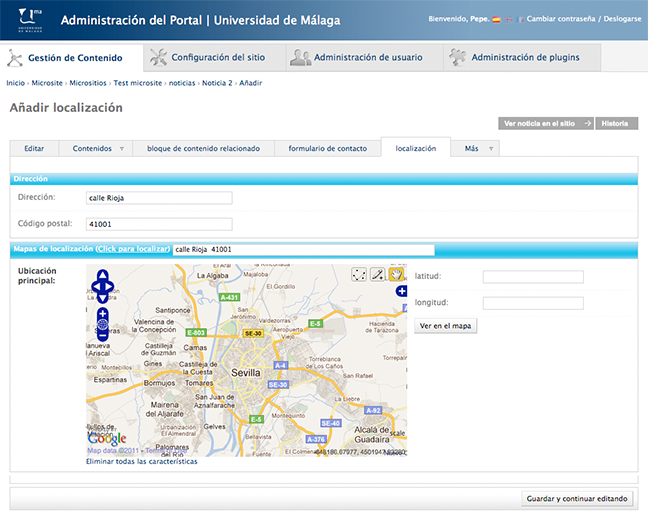The height and width of the screenshot is (532, 648).
Task: Switch to the Editar tab
Action: tap(34, 148)
